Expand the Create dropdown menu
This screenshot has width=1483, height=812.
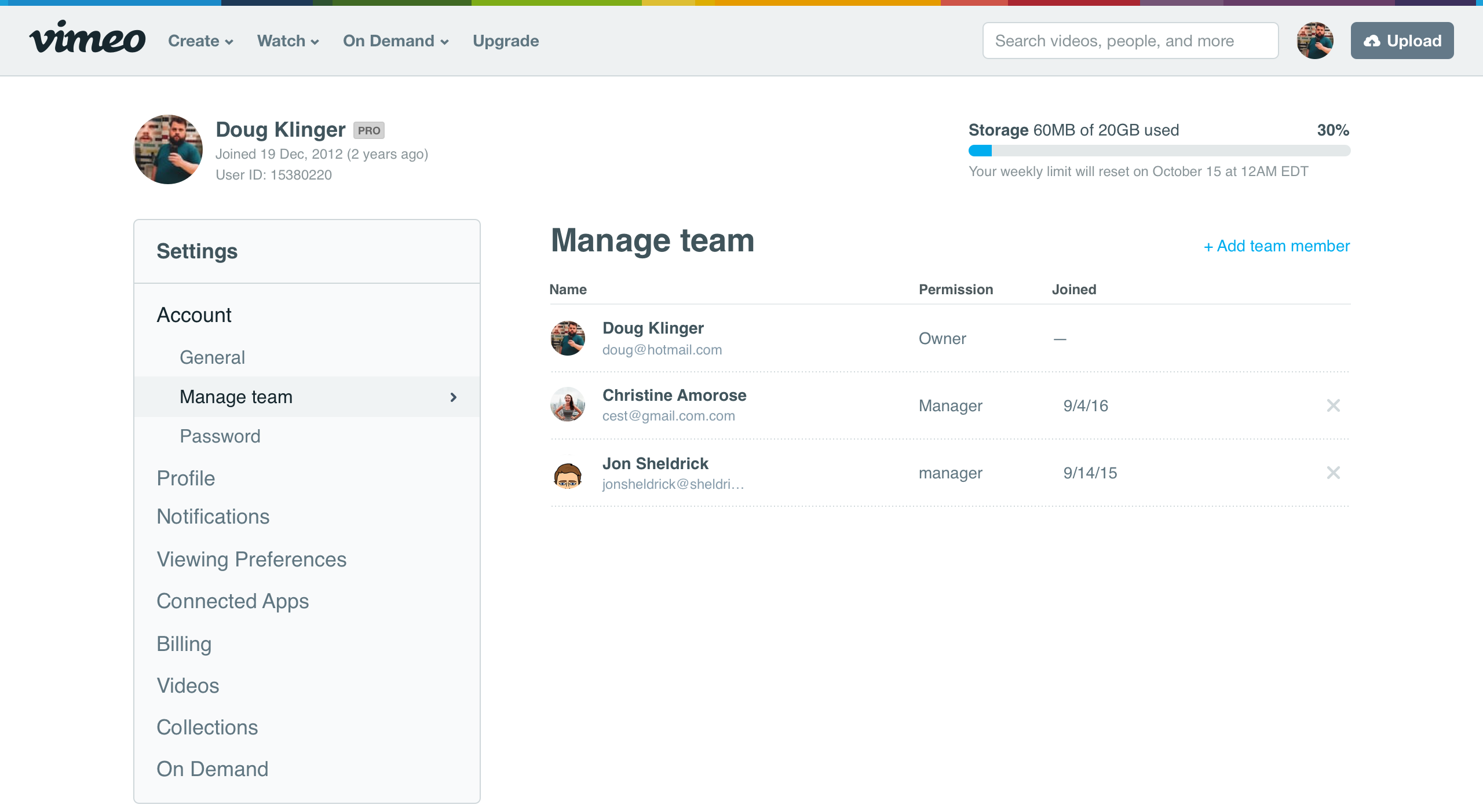point(200,41)
